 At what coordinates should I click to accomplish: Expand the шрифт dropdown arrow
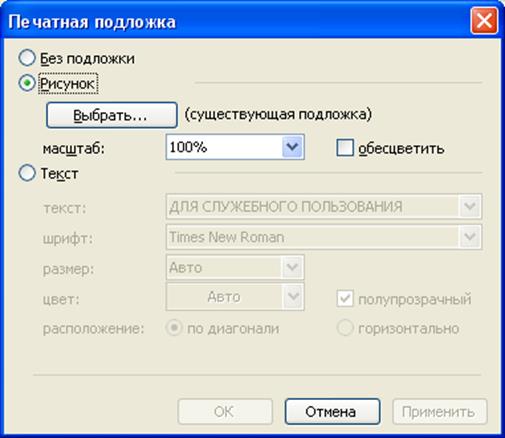pyautogui.click(x=470, y=237)
